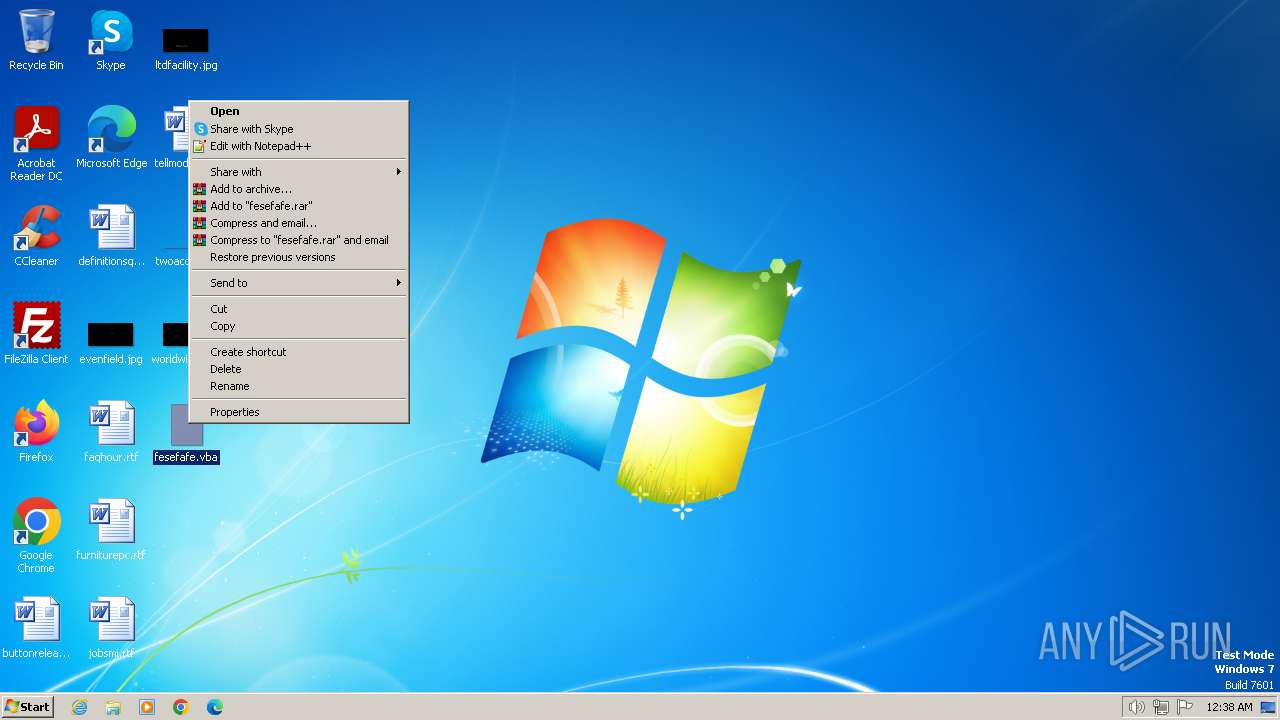The image size is (1280, 720).
Task: Choose Restore previous versions
Action: pos(299,257)
